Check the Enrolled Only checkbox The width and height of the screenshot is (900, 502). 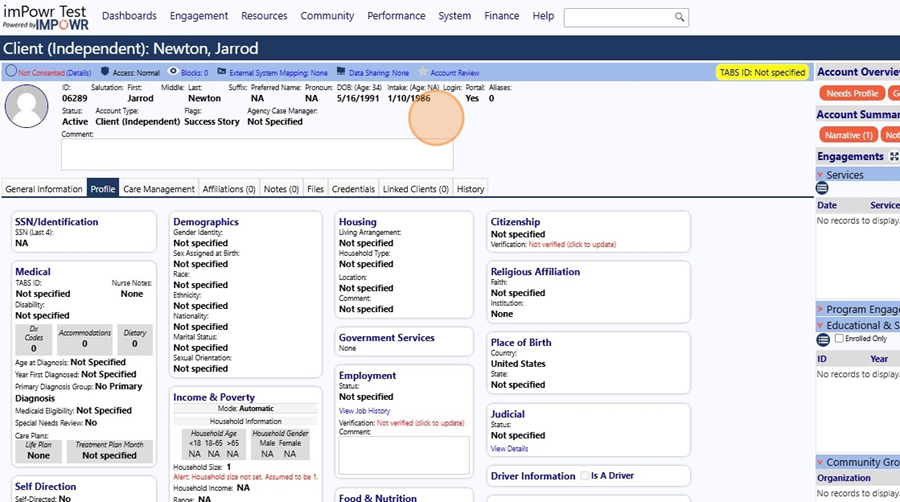(839, 338)
